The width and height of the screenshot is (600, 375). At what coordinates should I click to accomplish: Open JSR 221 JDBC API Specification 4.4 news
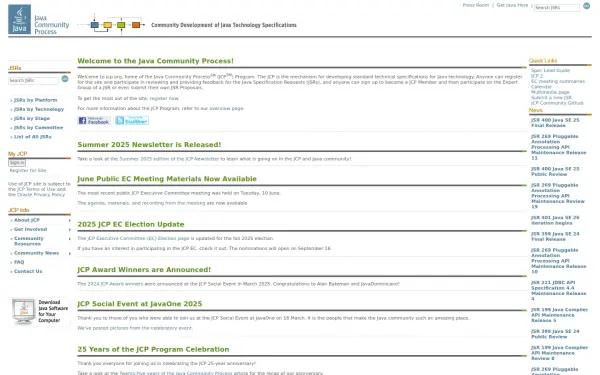click(x=558, y=291)
